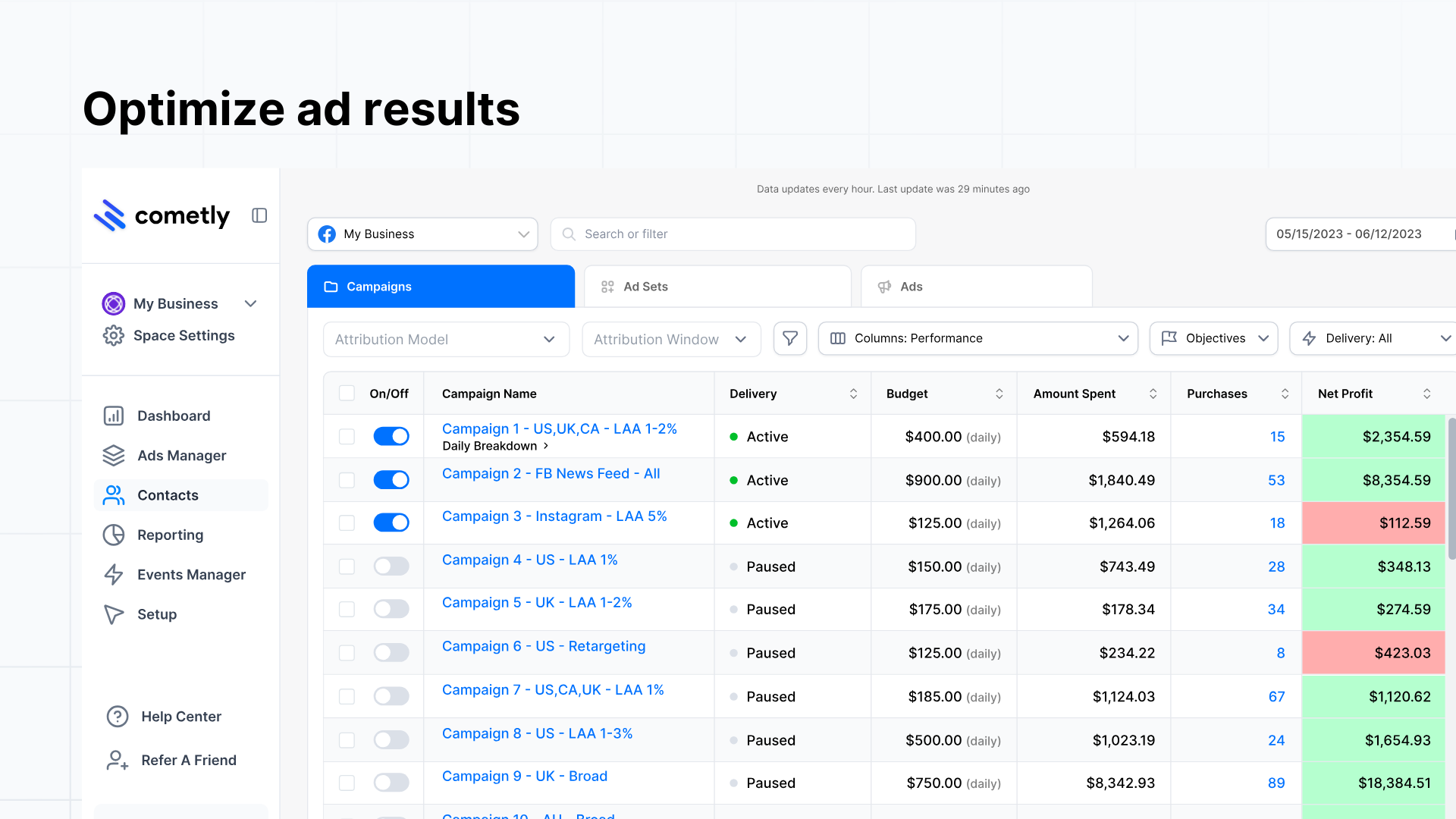Viewport: 1456px width, 819px height.
Task: Open Daily Breakdown under Campaign 1
Action: pyautogui.click(x=495, y=446)
